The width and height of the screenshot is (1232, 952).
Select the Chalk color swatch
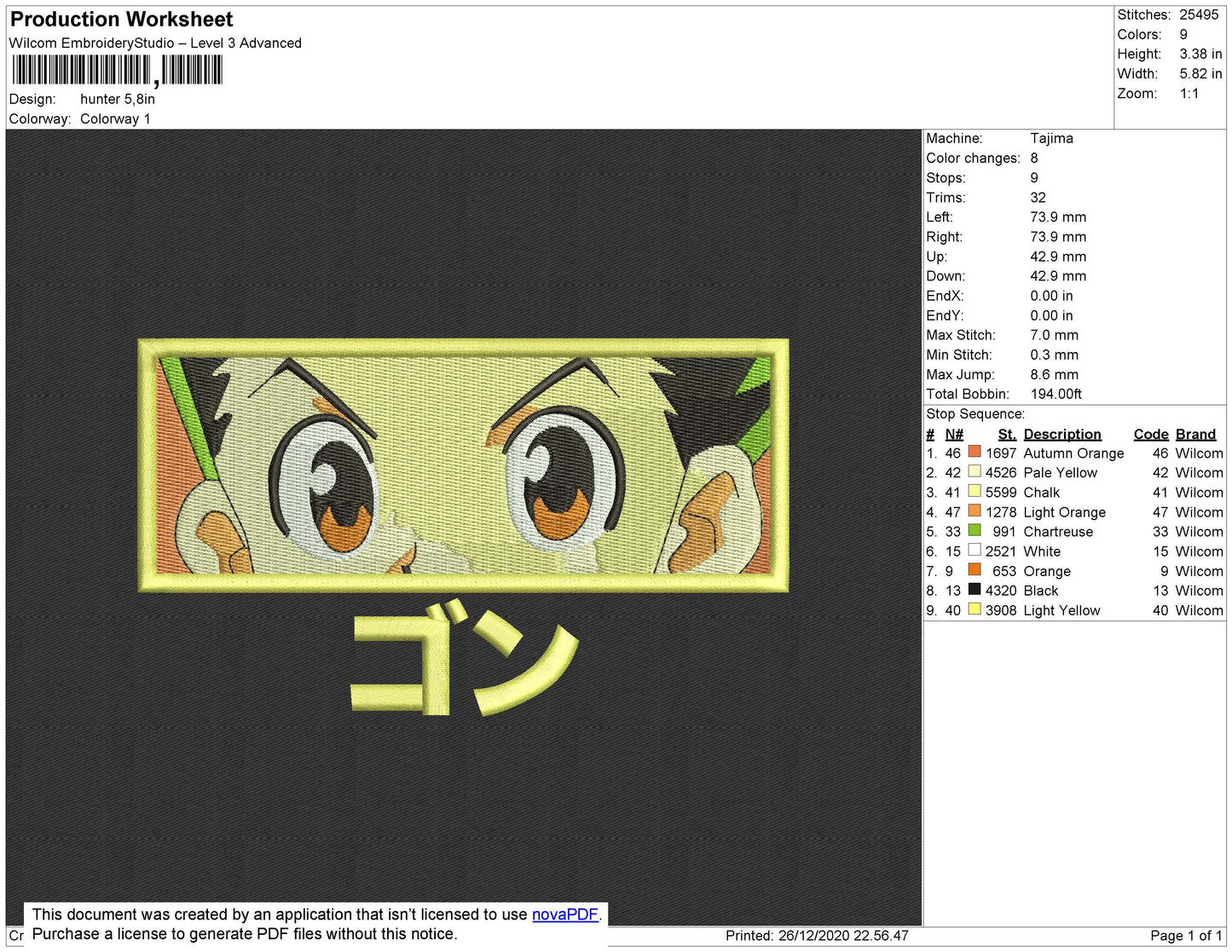coord(975,491)
